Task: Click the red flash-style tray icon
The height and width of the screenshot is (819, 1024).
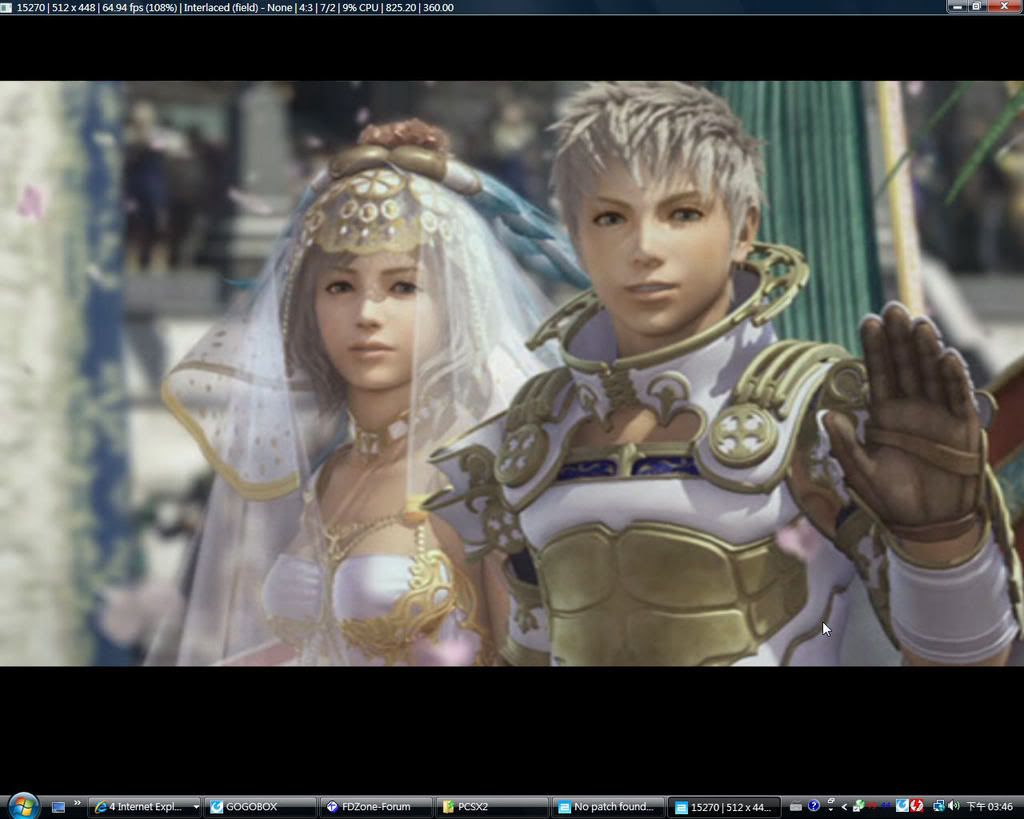Action: click(x=917, y=806)
